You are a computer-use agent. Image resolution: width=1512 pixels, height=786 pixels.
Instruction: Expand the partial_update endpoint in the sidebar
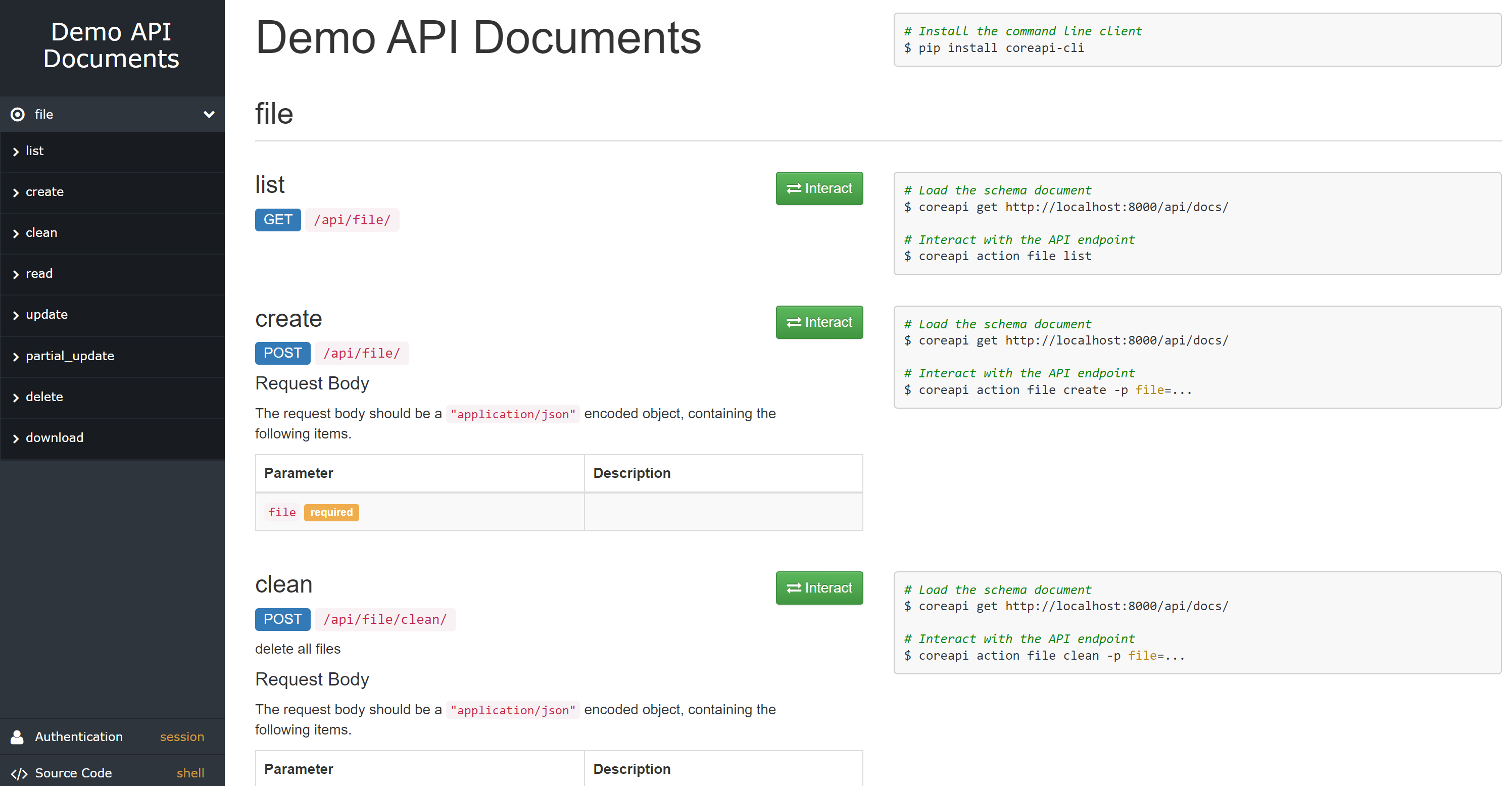click(x=69, y=356)
